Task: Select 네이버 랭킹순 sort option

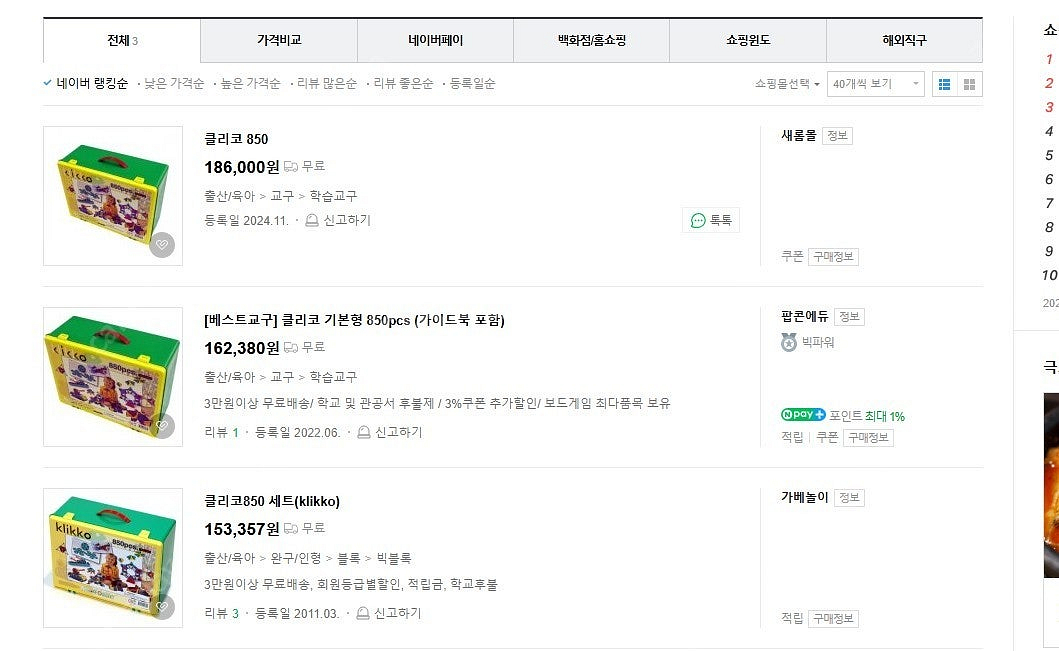Action: pyautogui.click(x=86, y=83)
